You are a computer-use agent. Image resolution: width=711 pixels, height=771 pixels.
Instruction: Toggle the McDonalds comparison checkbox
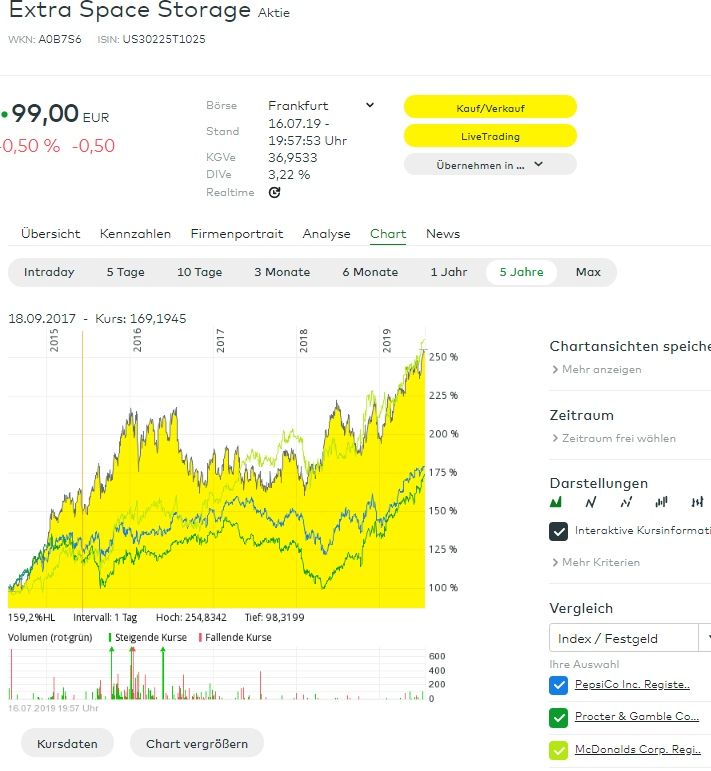pyautogui.click(x=559, y=750)
